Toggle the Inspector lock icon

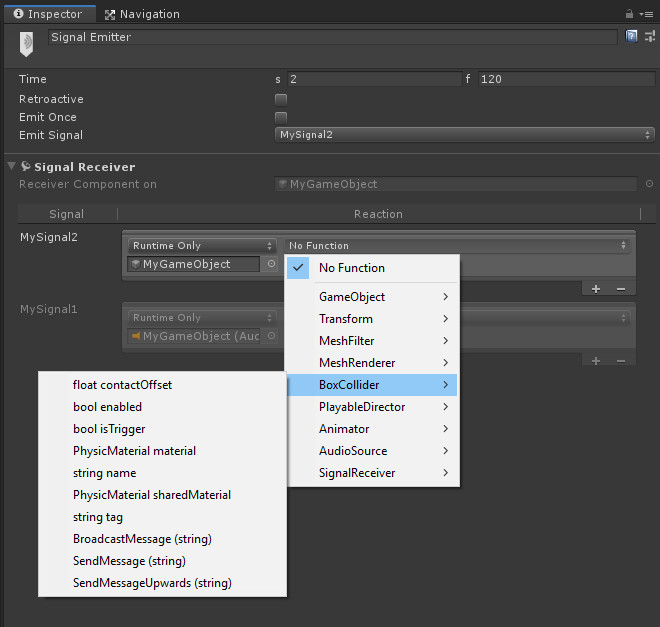(x=629, y=14)
